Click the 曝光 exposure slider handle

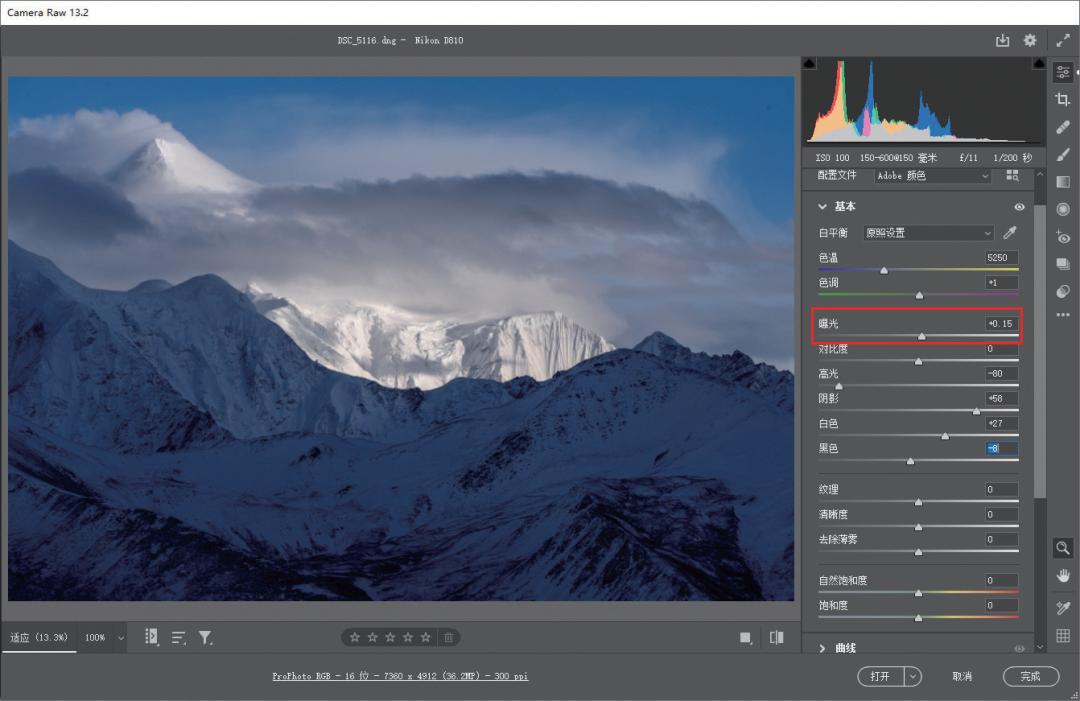(x=921, y=337)
